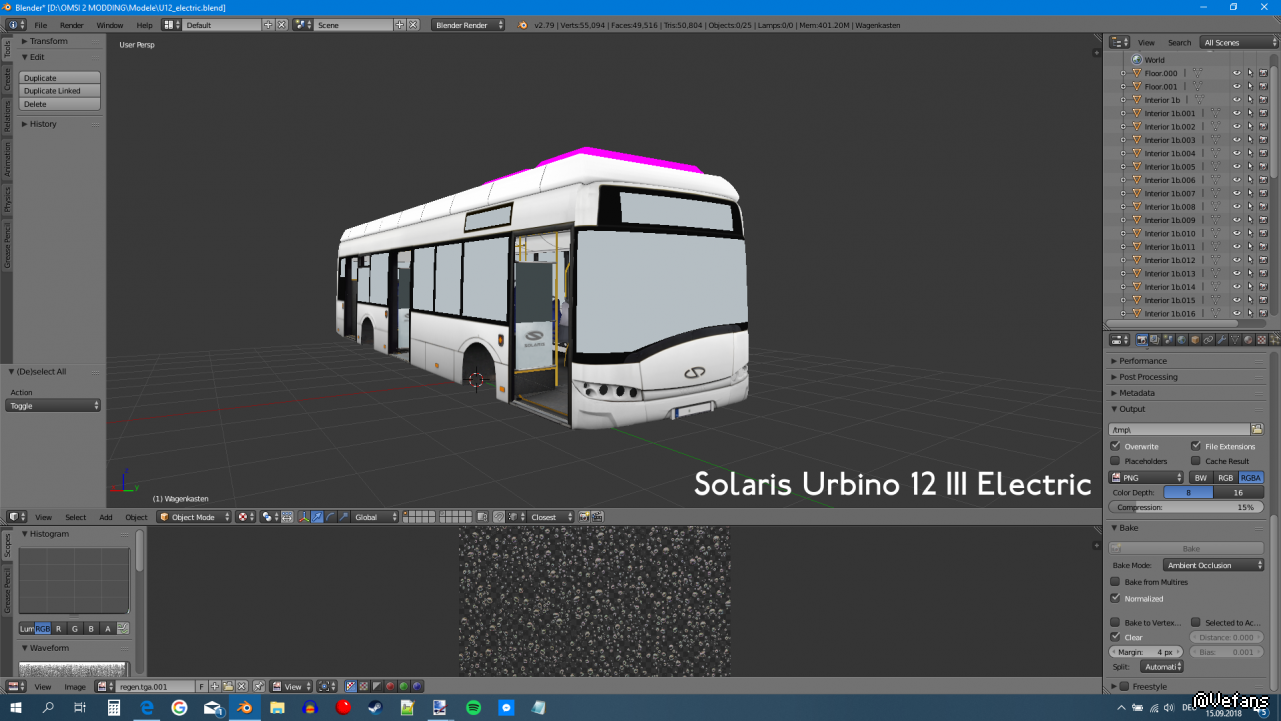The width and height of the screenshot is (1281, 721).
Task: Open the World properties tab icon
Action: (1181, 340)
